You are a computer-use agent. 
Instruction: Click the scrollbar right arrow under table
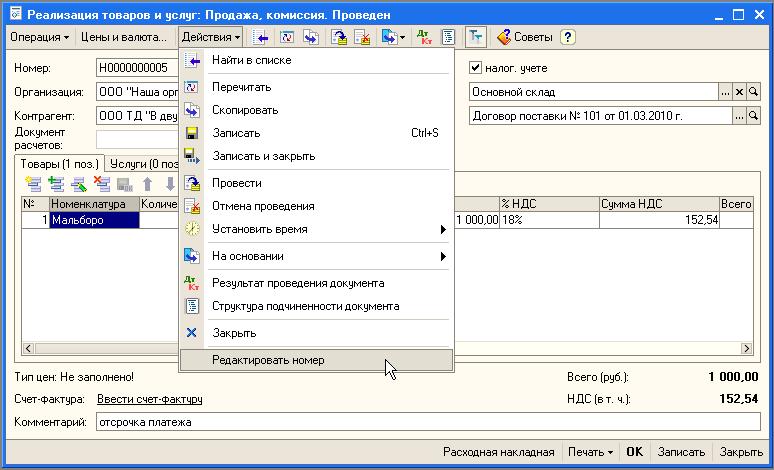(x=746, y=349)
